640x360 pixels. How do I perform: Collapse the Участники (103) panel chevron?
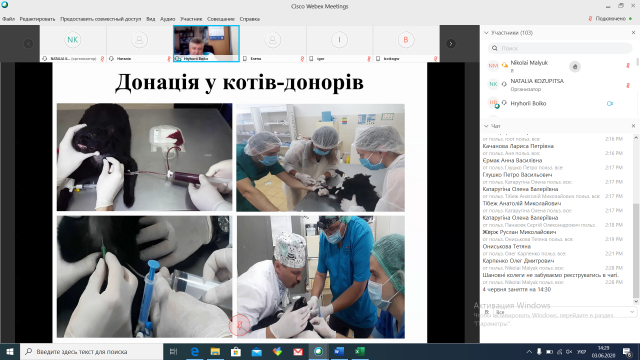click(x=486, y=33)
